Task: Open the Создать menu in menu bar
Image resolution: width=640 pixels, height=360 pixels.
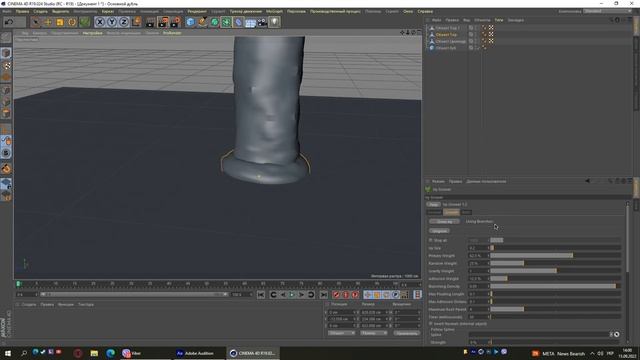Action: pyautogui.click(x=40, y=11)
